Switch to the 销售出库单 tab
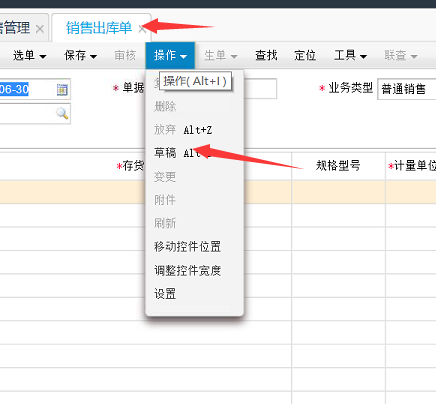The height and width of the screenshot is (404, 436). [99, 28]
